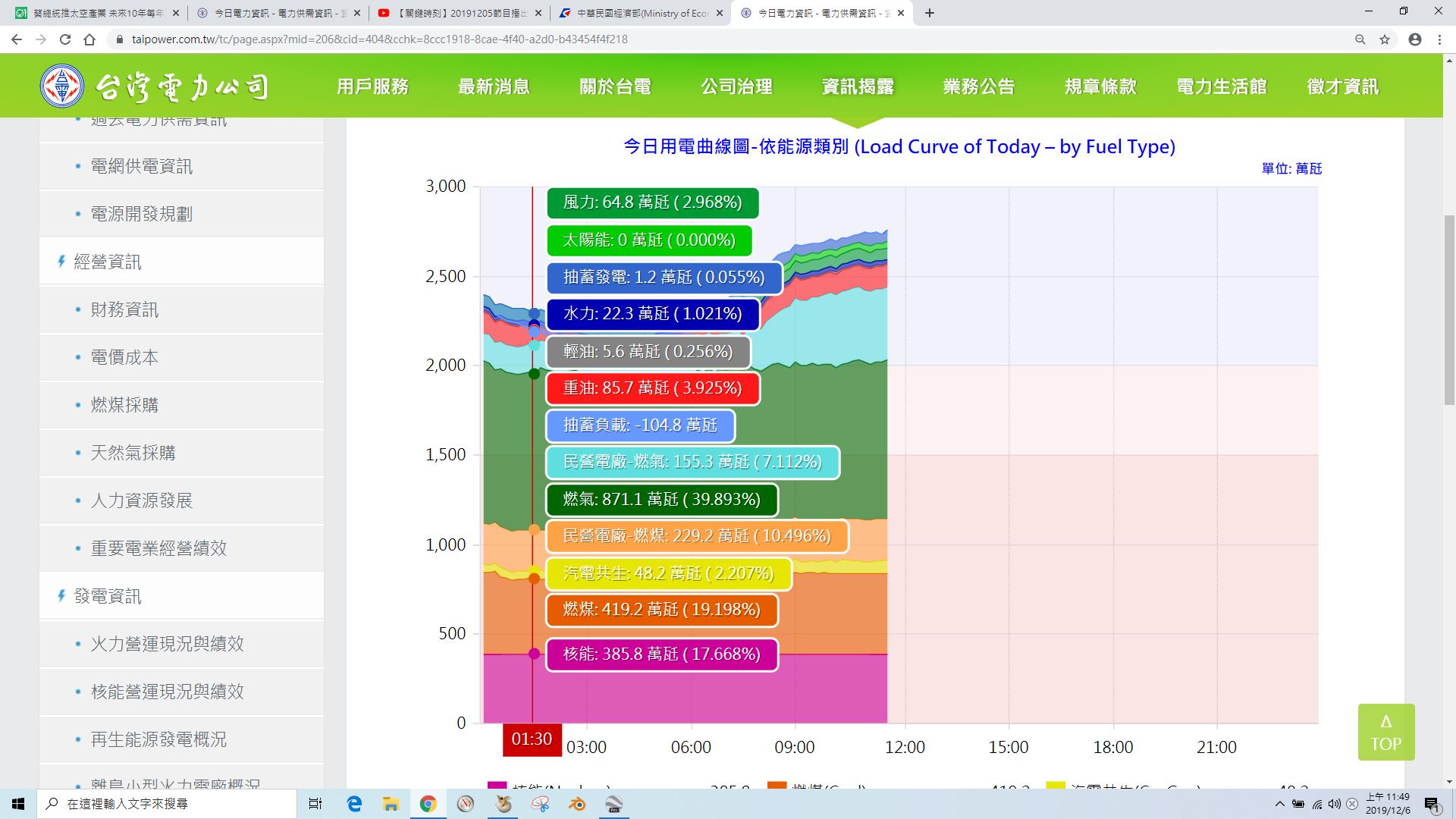Open 燃煤採購 sidebar link
This screenshot has width=1456, height=819.
(181, 405)
